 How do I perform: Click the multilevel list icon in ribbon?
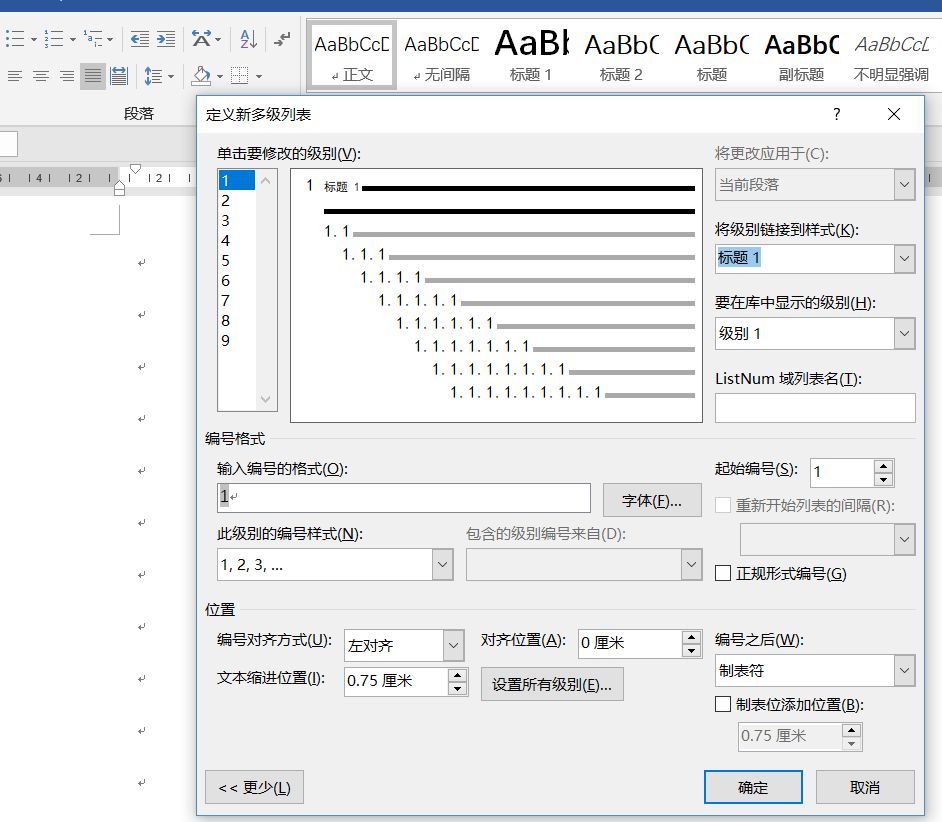point(93,39)
